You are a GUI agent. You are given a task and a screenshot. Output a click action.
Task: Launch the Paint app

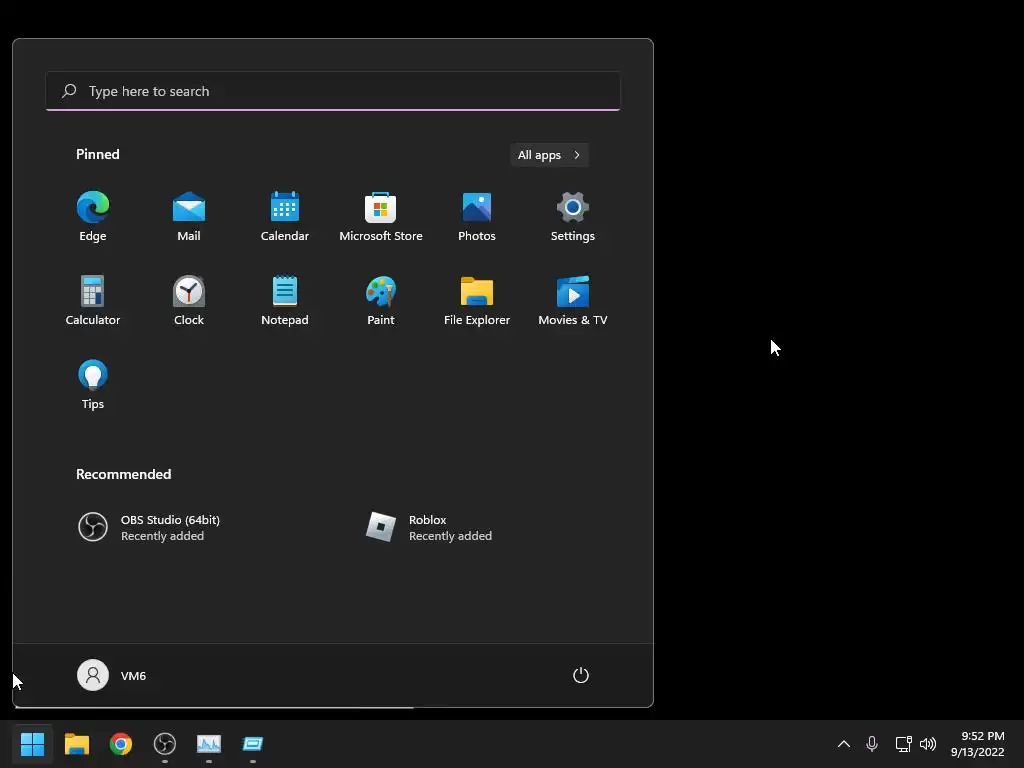(x=381, y=300)
